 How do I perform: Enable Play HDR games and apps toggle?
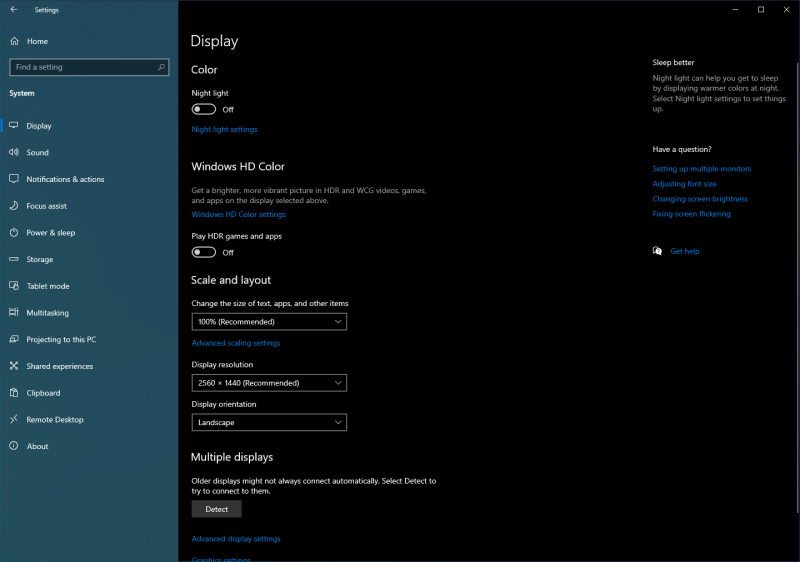[204, 253]
